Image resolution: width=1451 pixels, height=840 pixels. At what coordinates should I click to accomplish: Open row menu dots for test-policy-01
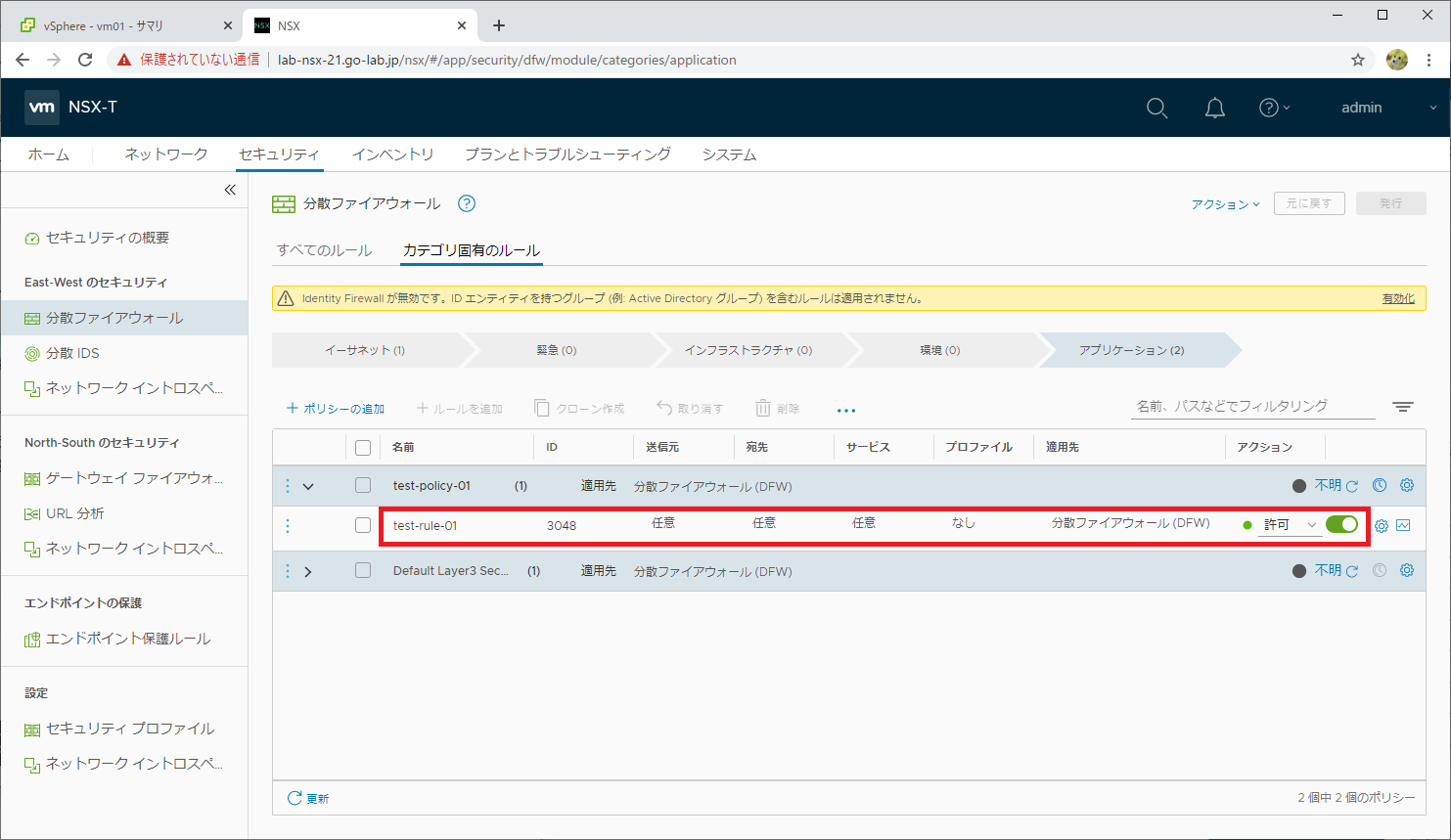click(288, 486)
